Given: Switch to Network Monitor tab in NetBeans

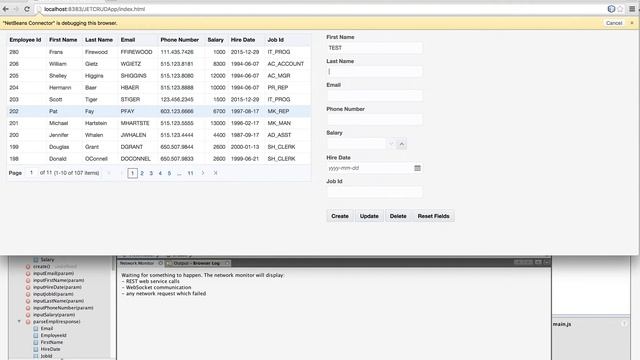Looking at the screenshot, I should tap(137, 263).
